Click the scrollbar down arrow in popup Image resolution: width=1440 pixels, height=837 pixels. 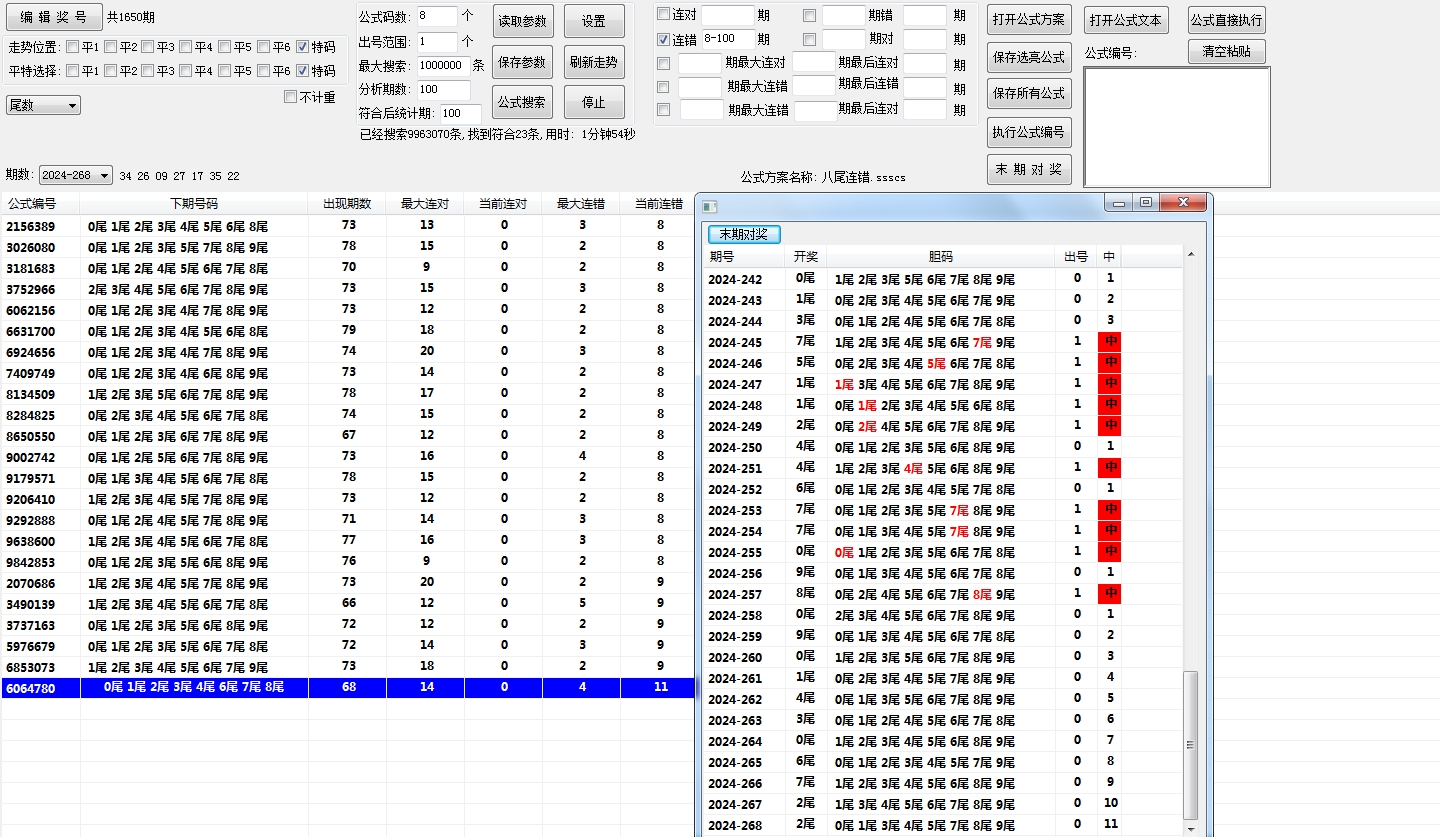tap(1190, 828)
